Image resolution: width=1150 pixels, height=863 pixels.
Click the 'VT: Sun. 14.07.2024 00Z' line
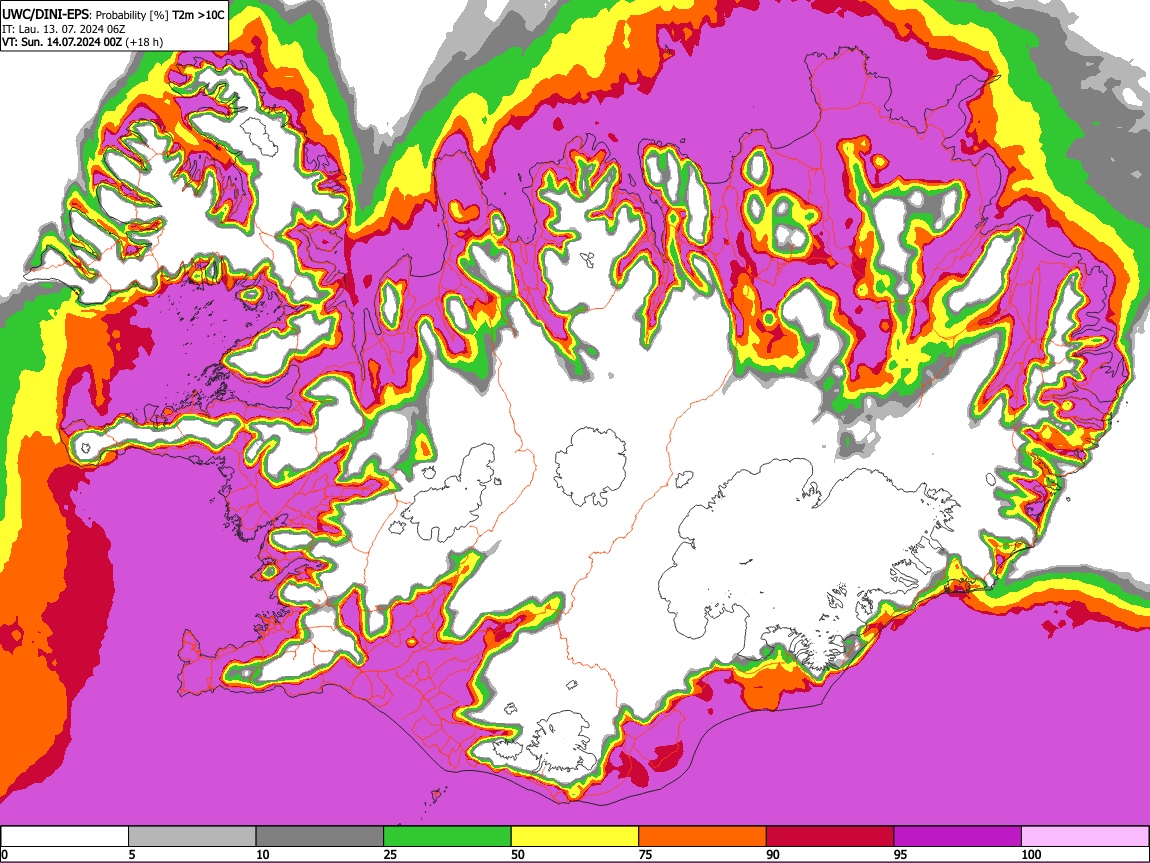(62, 42)
